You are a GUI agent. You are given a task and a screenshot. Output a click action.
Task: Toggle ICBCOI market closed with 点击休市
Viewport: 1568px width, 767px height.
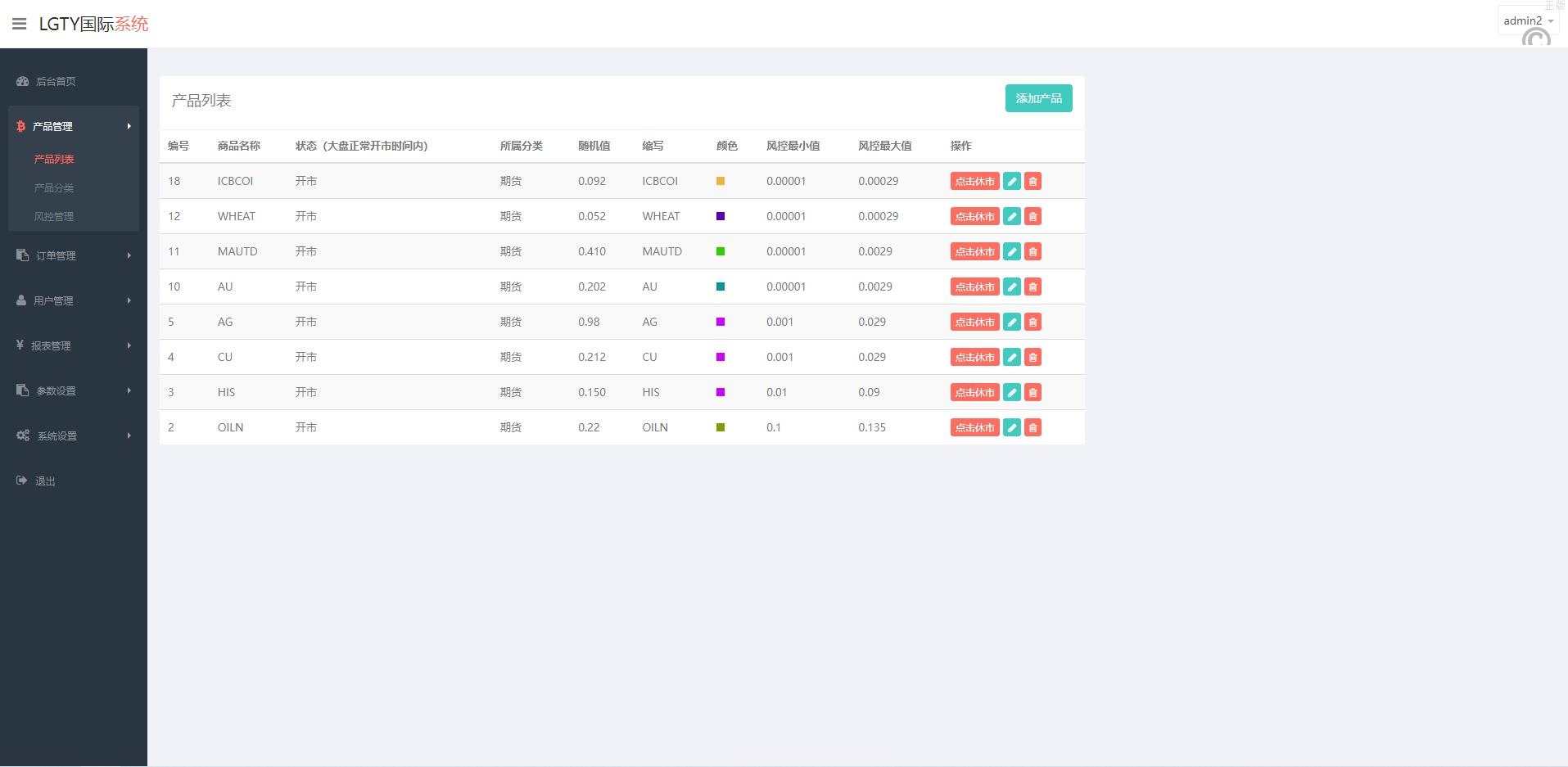point(974,182)
